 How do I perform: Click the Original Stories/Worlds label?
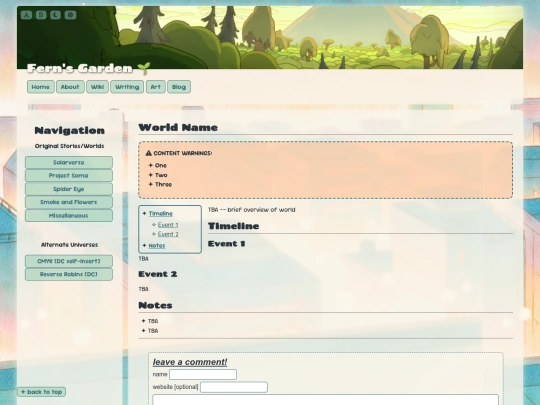coord(70,146)
